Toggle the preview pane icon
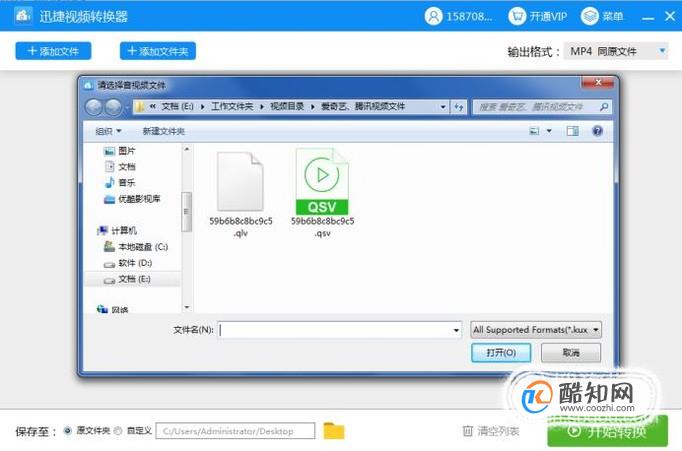The width and height of the screenshot is (682, 451). [x=572, y=131]
